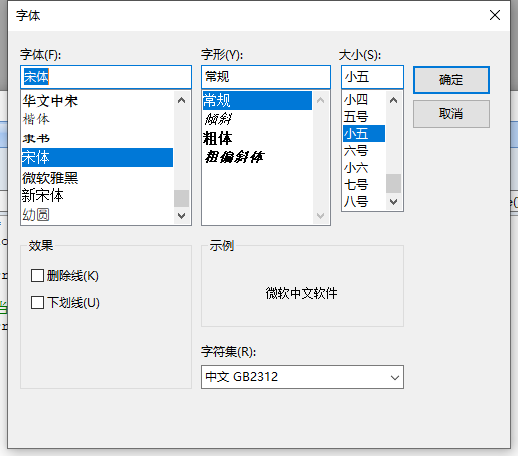The image size is (518, 456).
Task: Close the 字体 dialog with the X
Action: 495,15
